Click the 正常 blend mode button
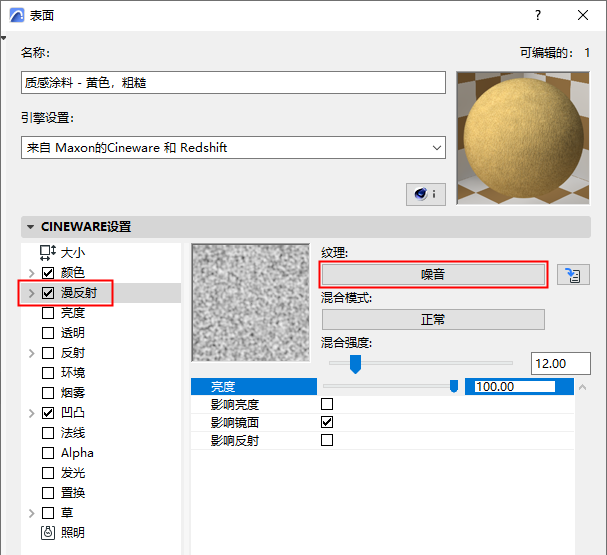 433,319
